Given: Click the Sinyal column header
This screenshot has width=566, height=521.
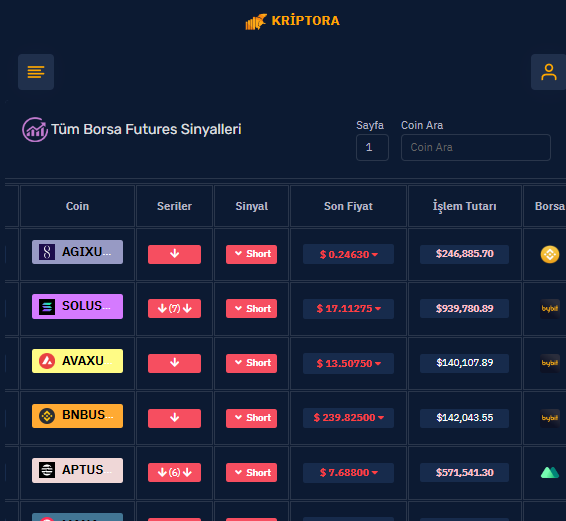Looking at the screenshot, I should tap(252, 206).
